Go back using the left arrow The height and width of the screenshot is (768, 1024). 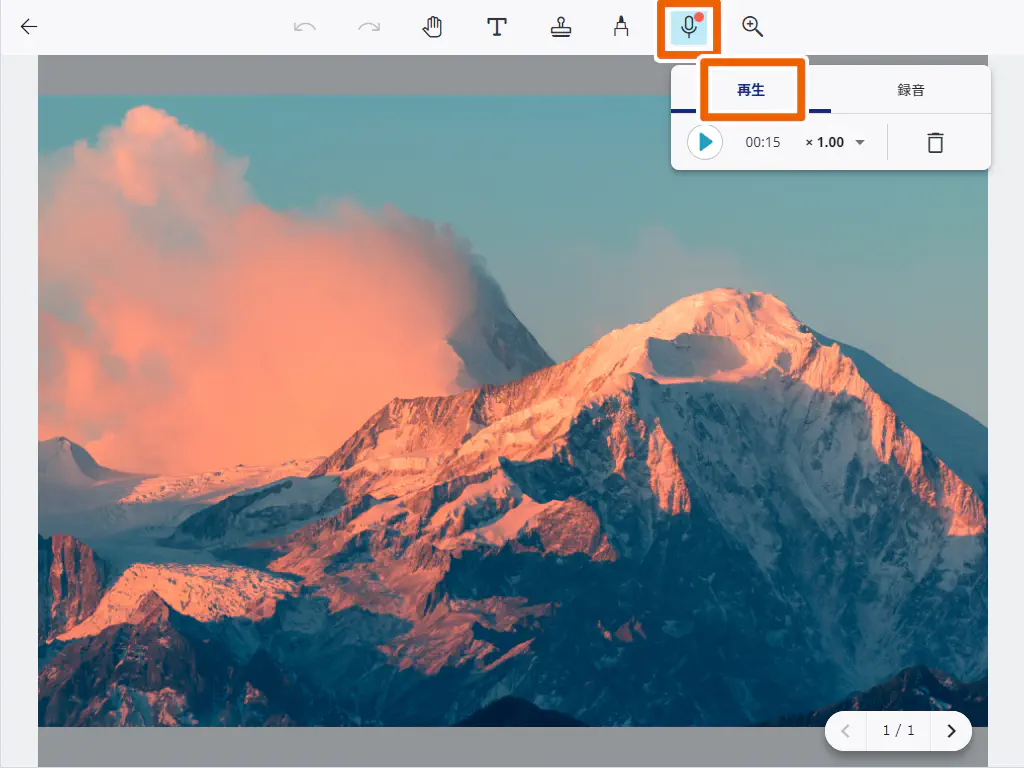click(x=29, y=27)
